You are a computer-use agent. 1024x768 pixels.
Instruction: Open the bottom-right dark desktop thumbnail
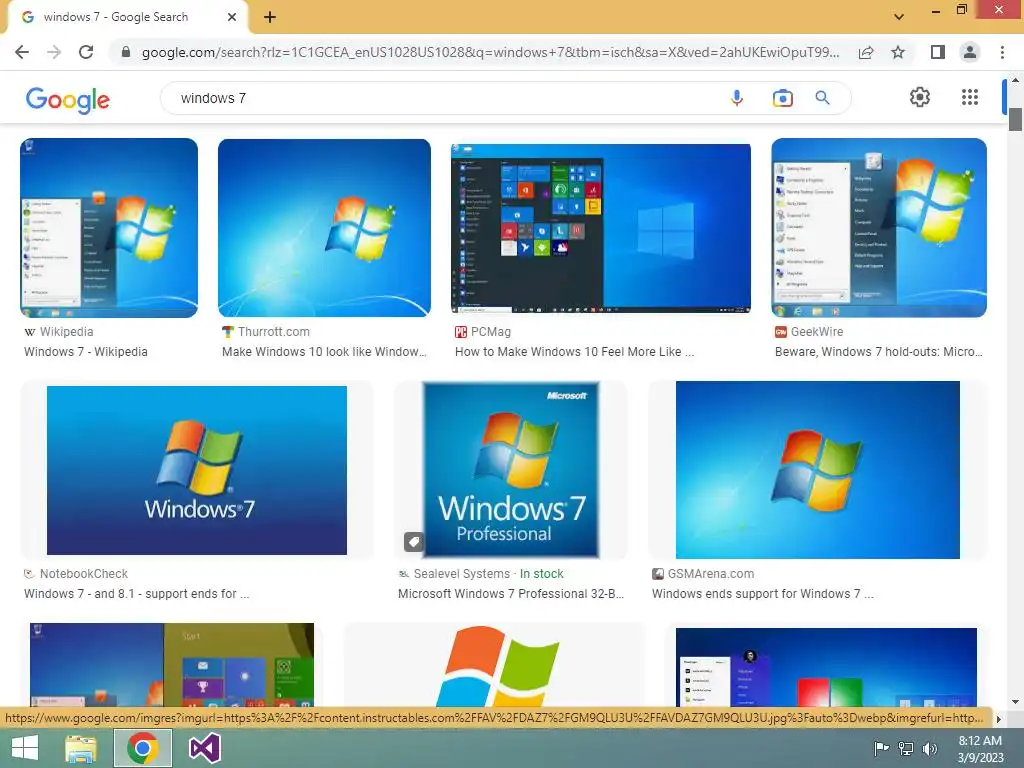(826, 667)
